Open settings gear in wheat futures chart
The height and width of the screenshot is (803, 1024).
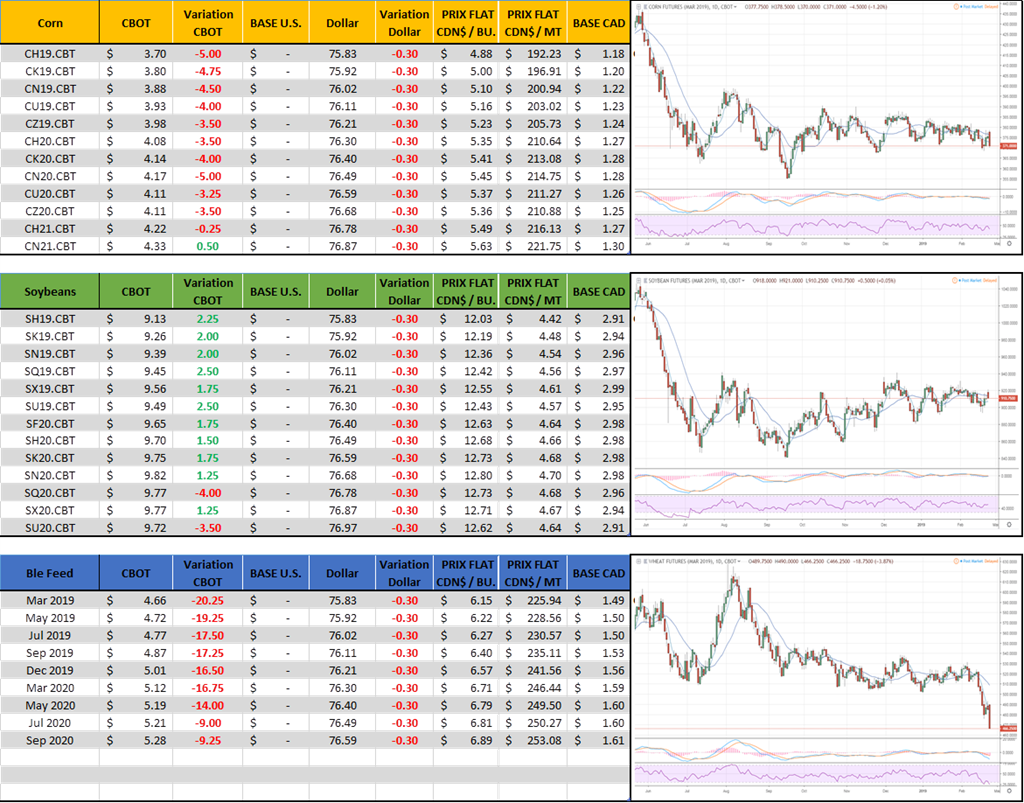tap(1009, 793)
